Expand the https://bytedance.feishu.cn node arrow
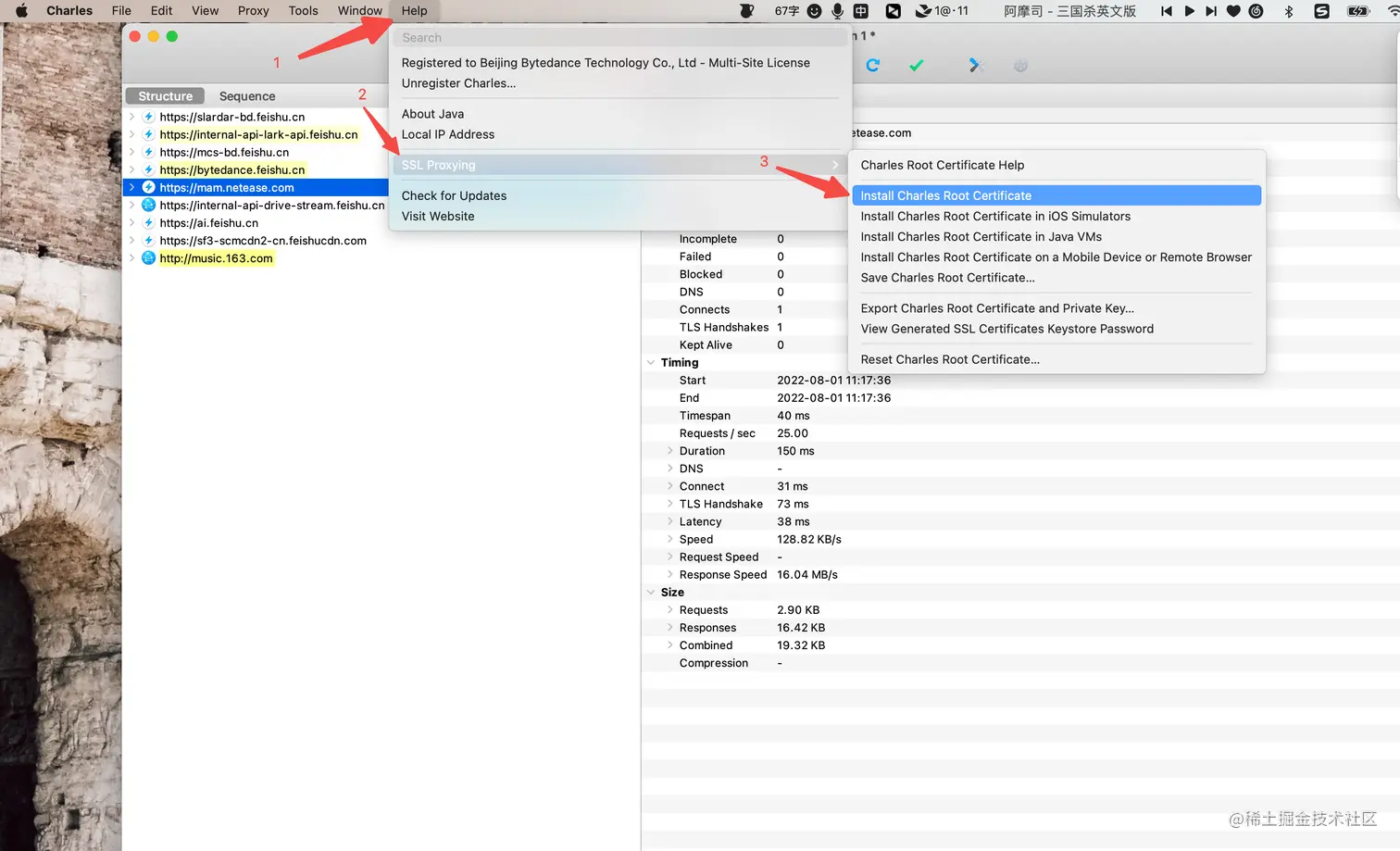 point(131,169)
